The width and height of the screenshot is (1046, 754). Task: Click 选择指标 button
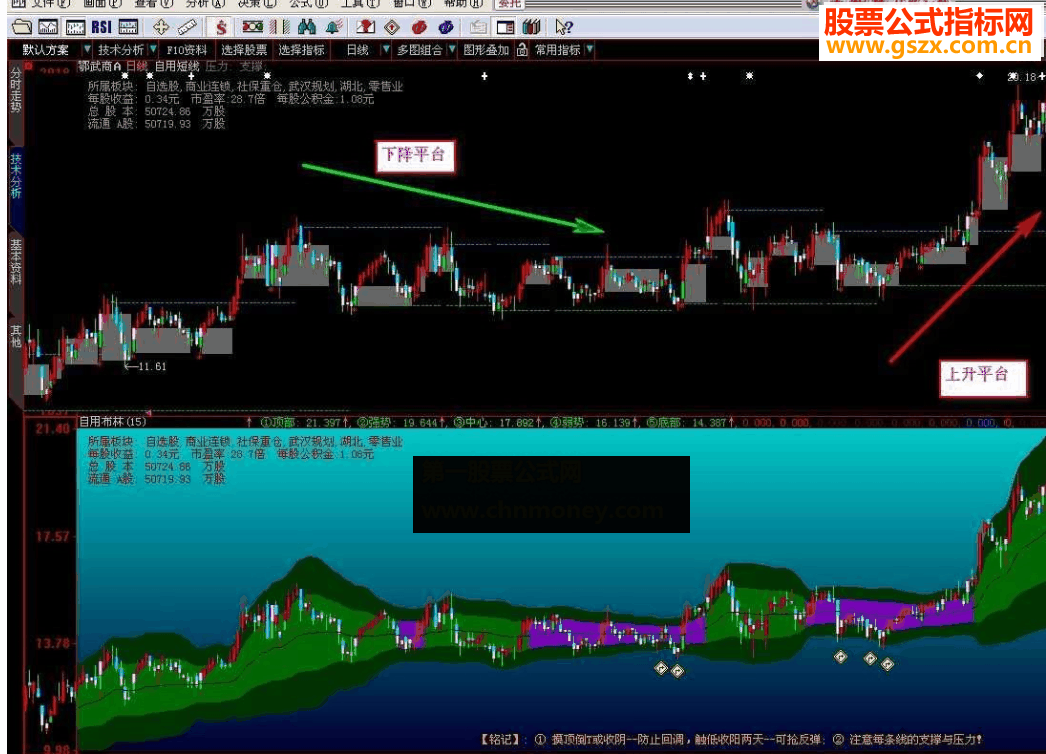coord(302,50)
